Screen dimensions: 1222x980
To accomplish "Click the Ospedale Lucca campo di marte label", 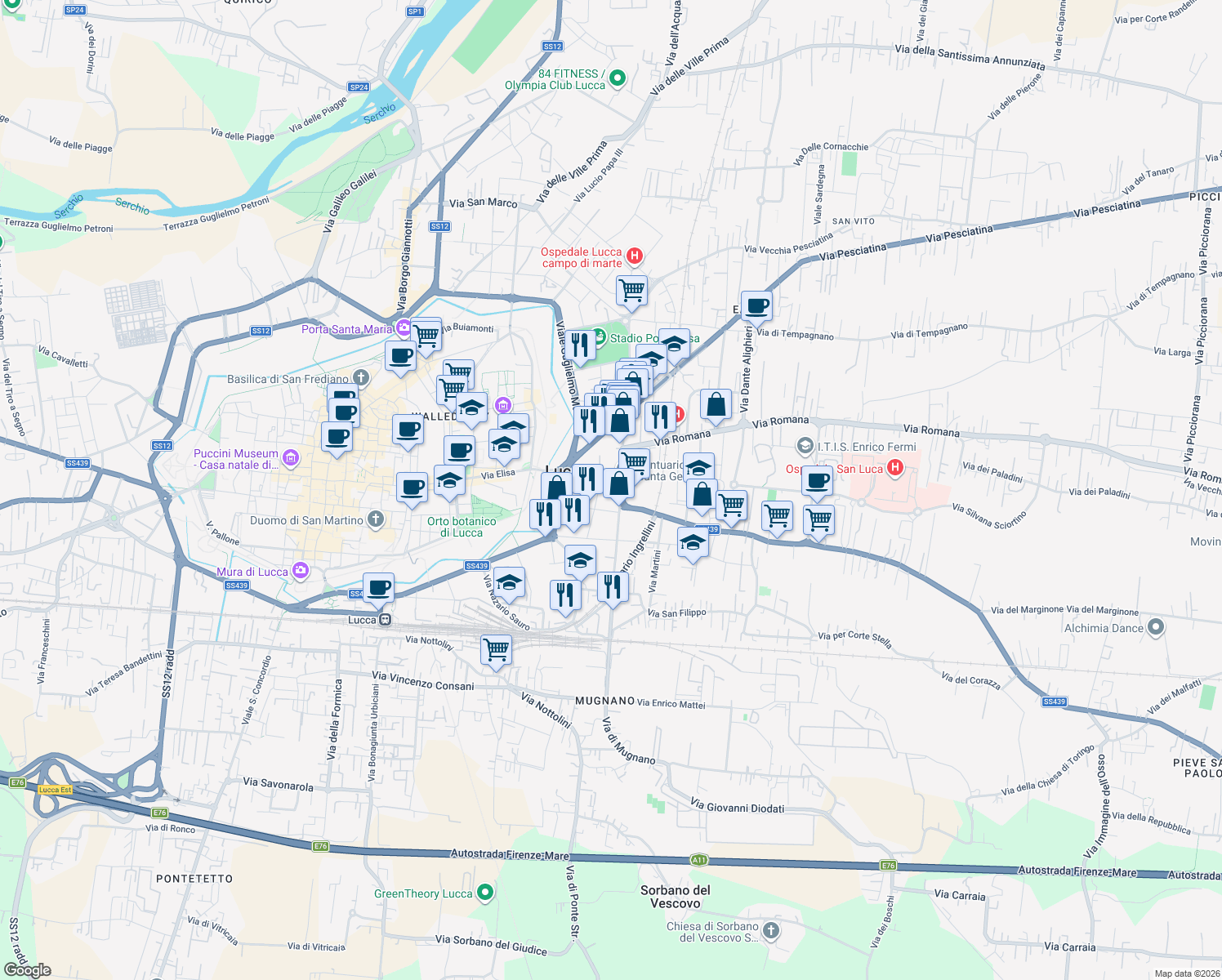I will pyautogui.click(x=582, y=257).
